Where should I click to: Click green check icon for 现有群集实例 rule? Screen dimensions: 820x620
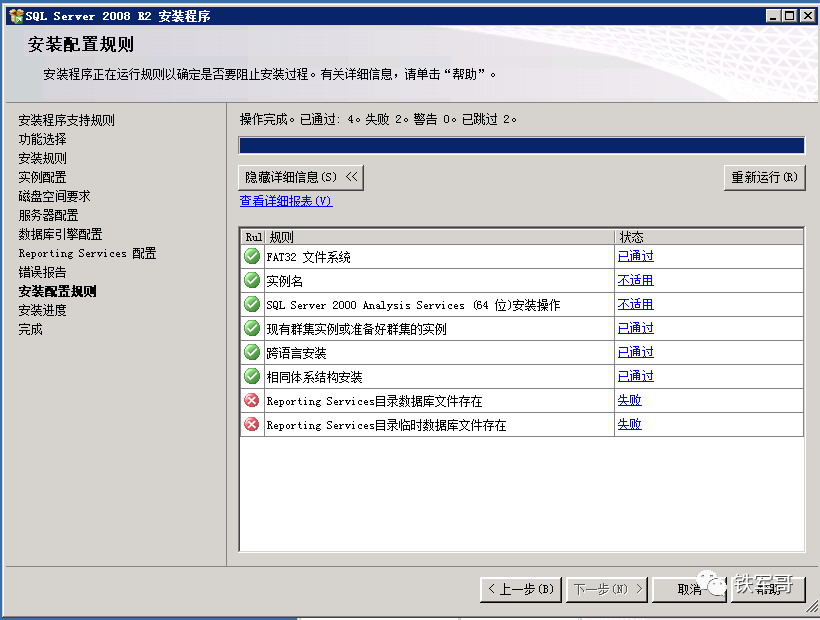click(252, 329)
